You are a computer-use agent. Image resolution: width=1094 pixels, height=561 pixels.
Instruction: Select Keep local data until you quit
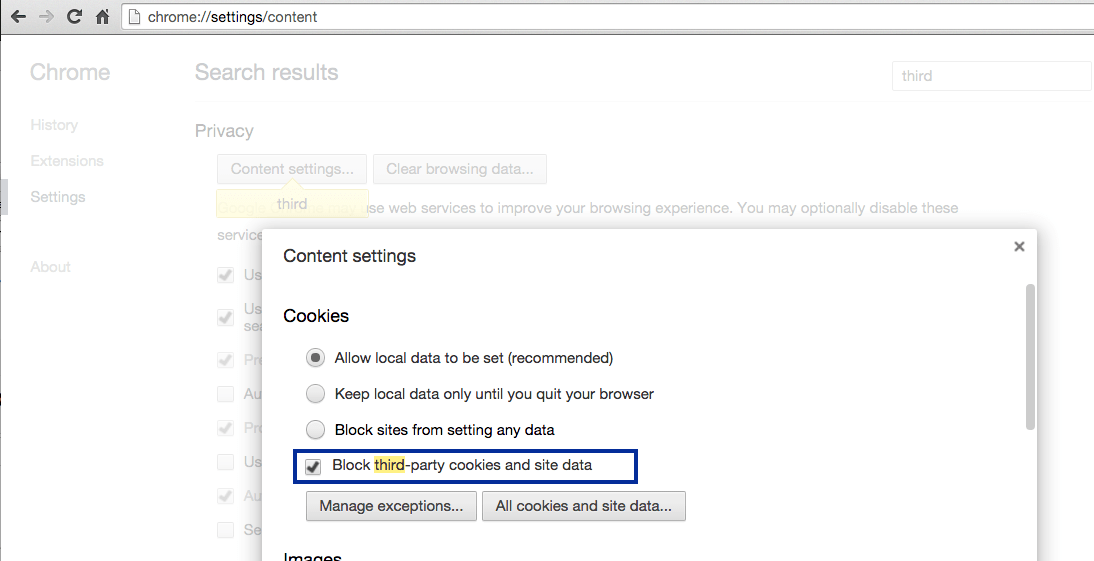(315, 394)
